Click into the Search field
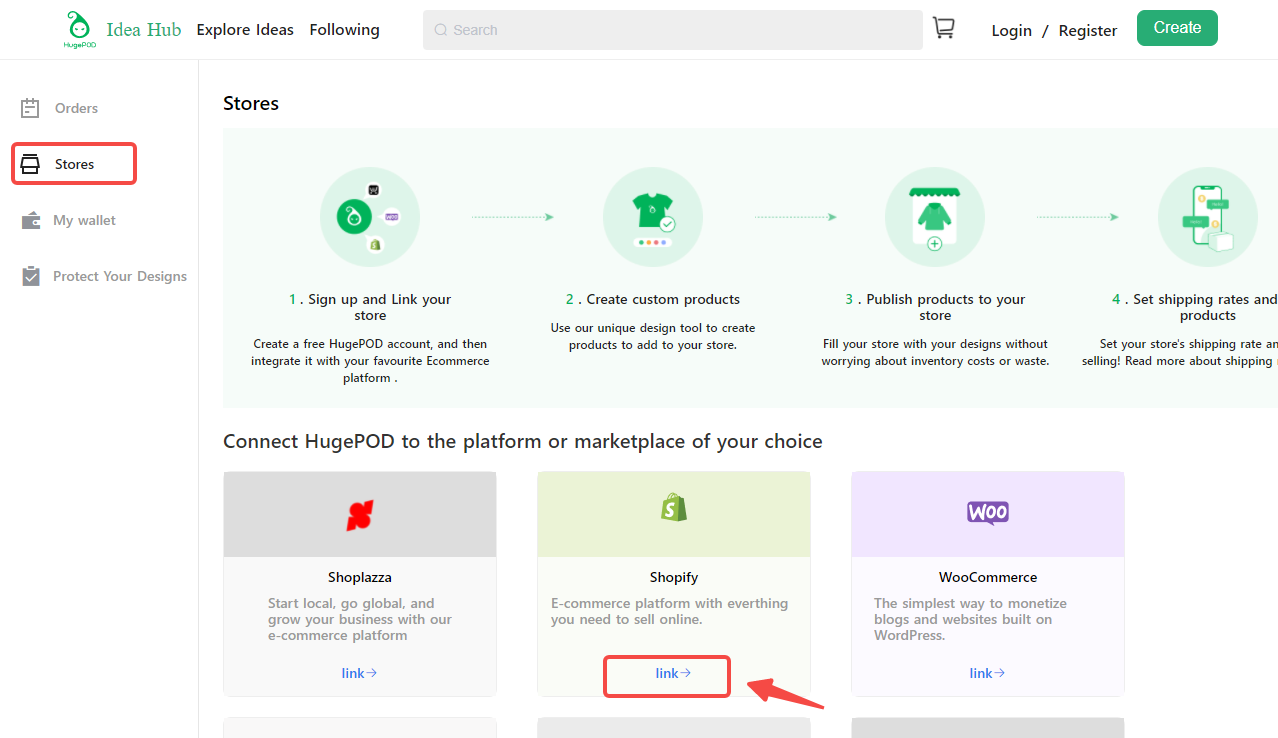The height and width of the screenshot is (738, 1278). (x=673, y=30)
